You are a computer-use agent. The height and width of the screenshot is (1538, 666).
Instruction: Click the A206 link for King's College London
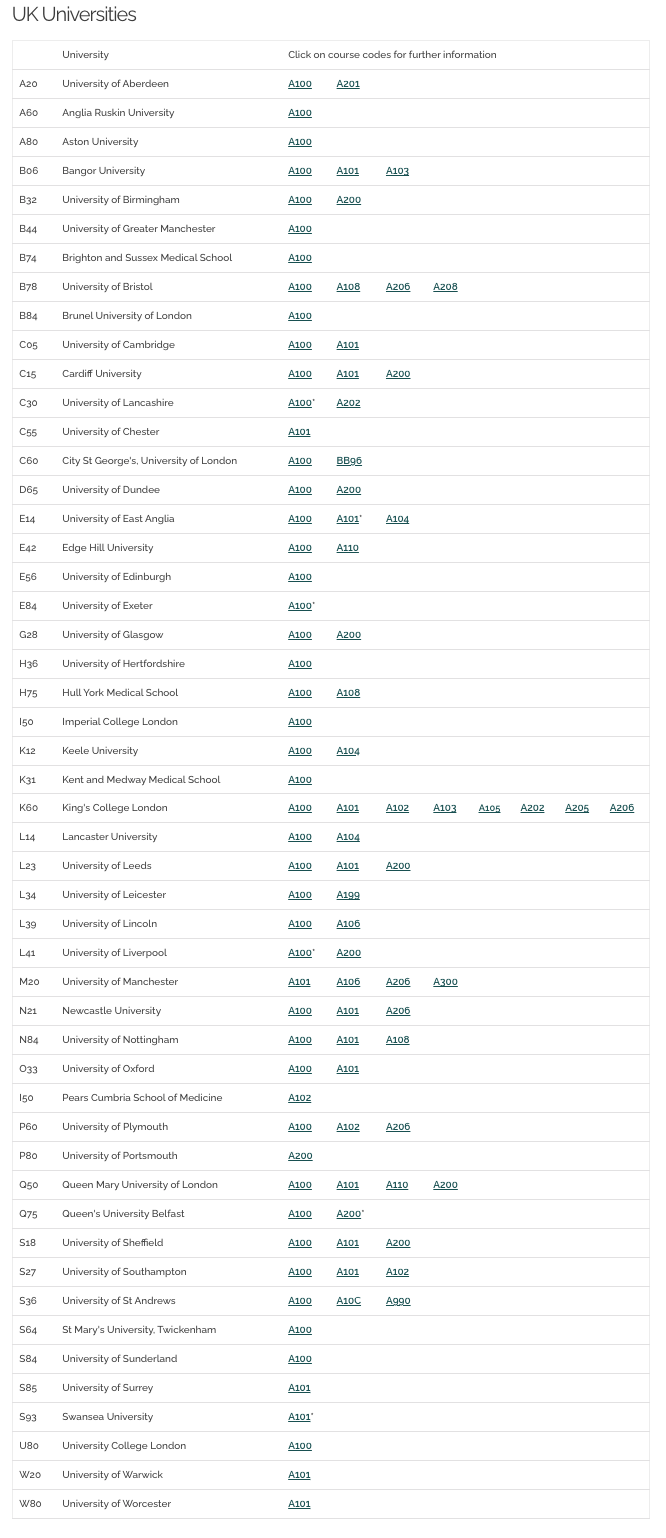coord(622,808)
